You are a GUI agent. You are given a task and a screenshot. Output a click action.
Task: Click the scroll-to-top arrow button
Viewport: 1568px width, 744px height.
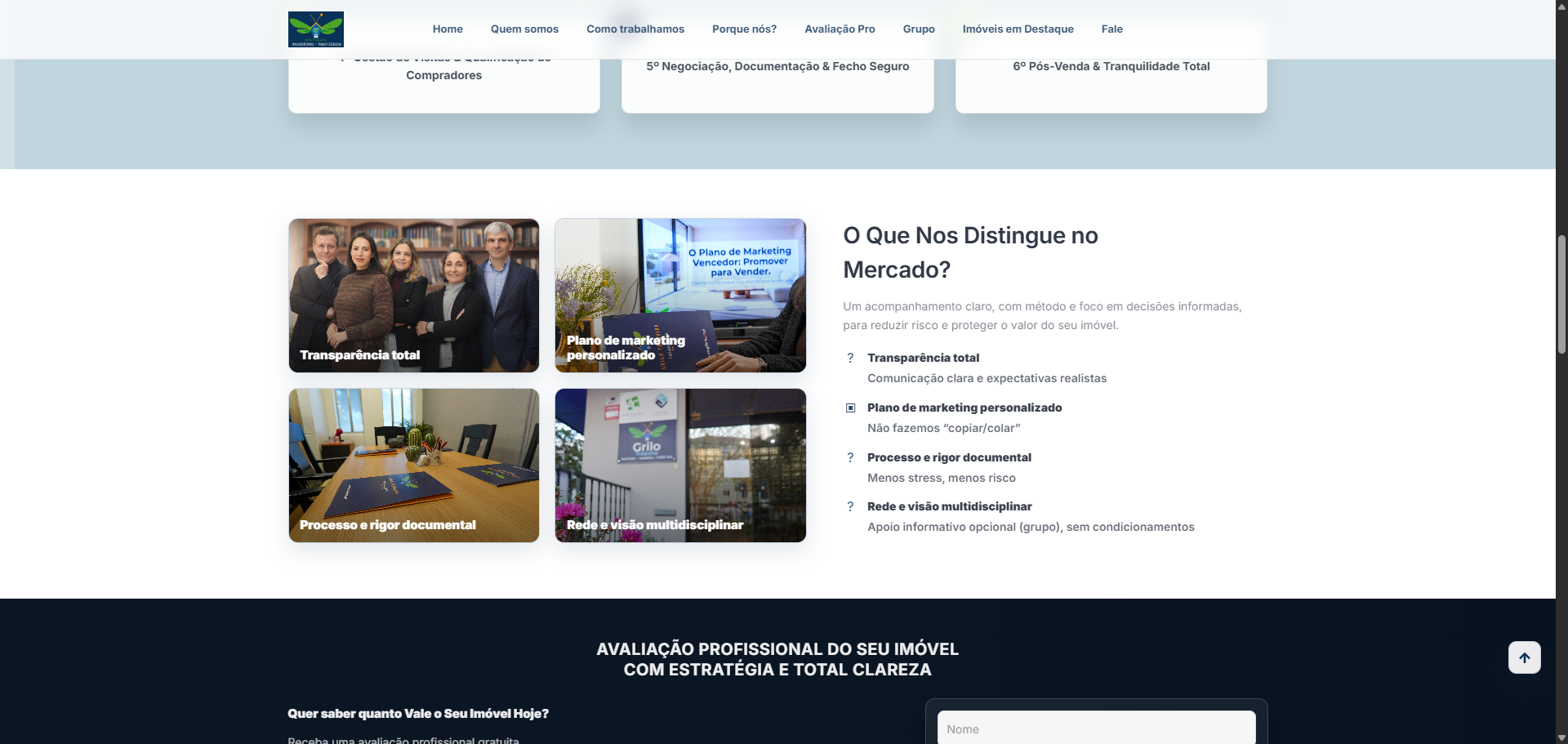[1524, 657]
